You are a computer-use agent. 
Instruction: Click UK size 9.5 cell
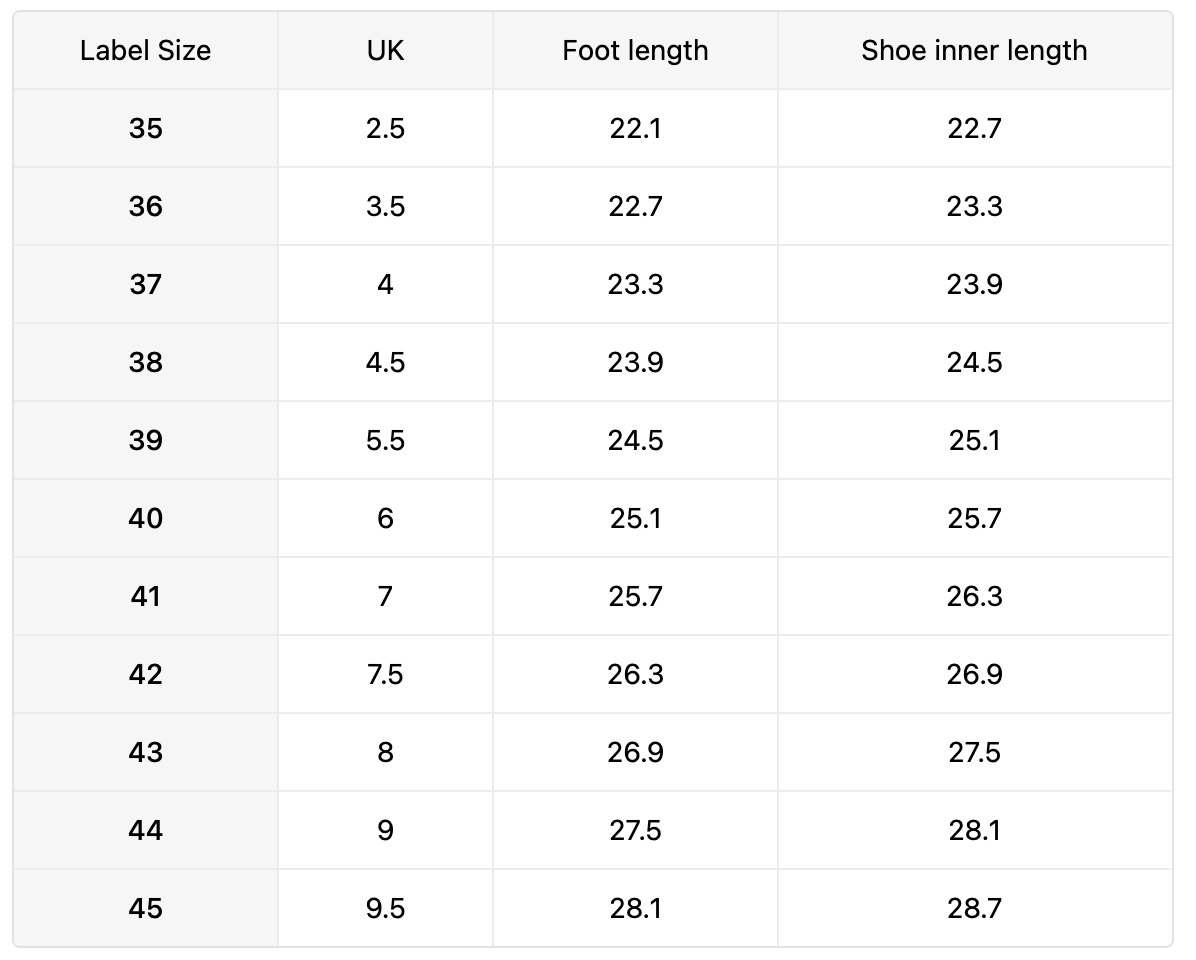[x=385, y=909]
